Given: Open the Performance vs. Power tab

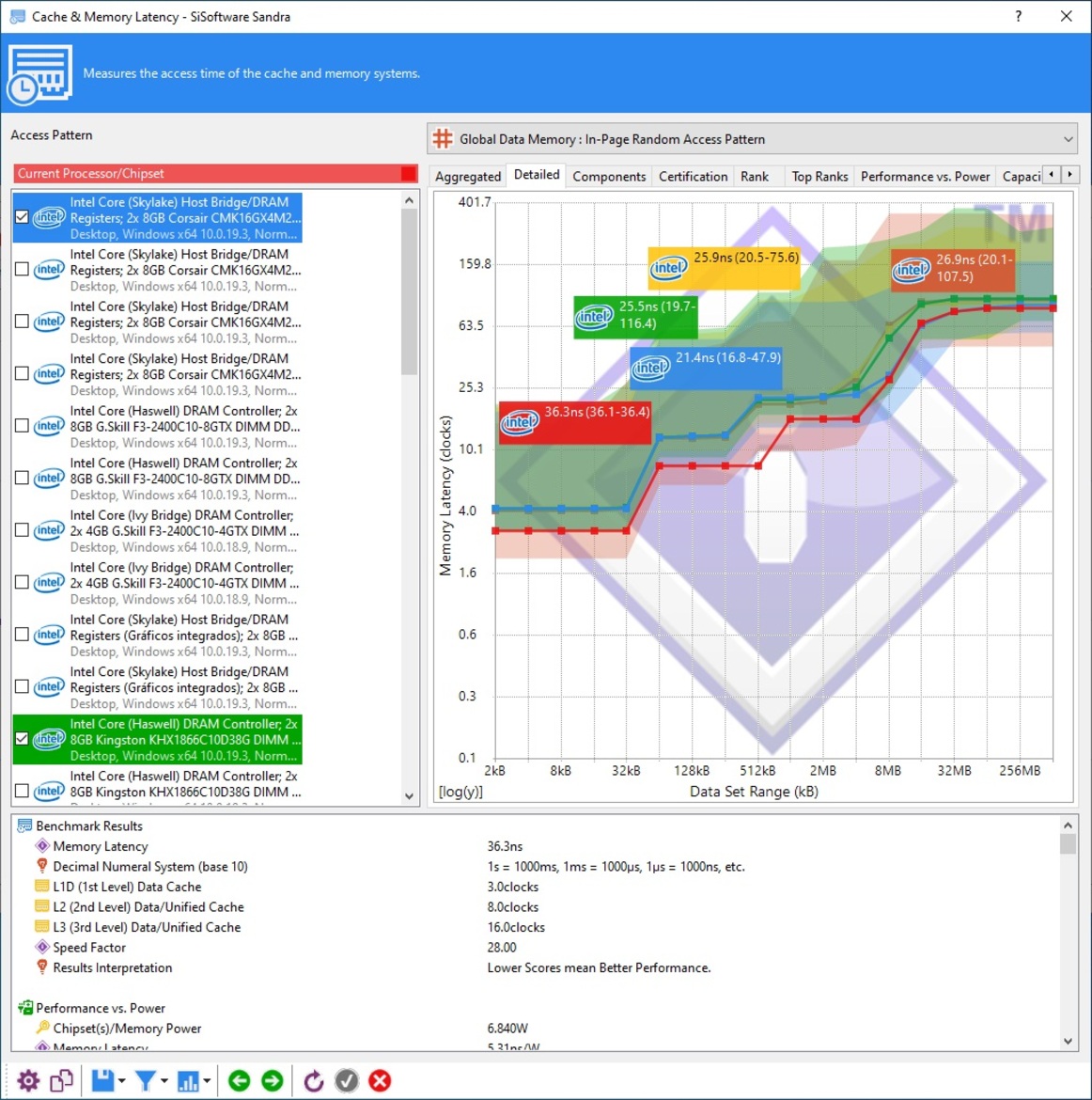Looking at the screenshot, I should (x=925, y=177).
